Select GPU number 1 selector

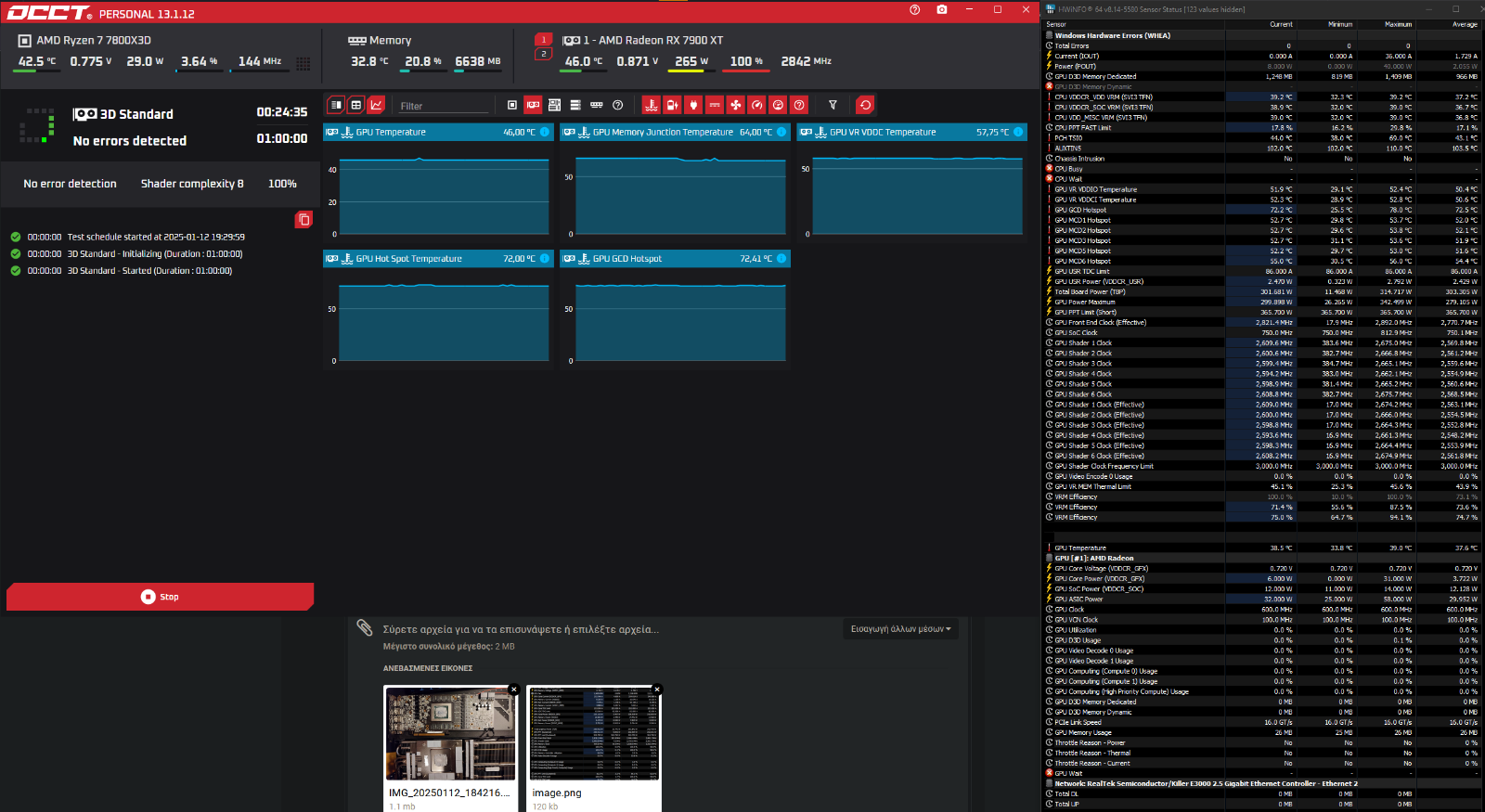pos(544,40)
